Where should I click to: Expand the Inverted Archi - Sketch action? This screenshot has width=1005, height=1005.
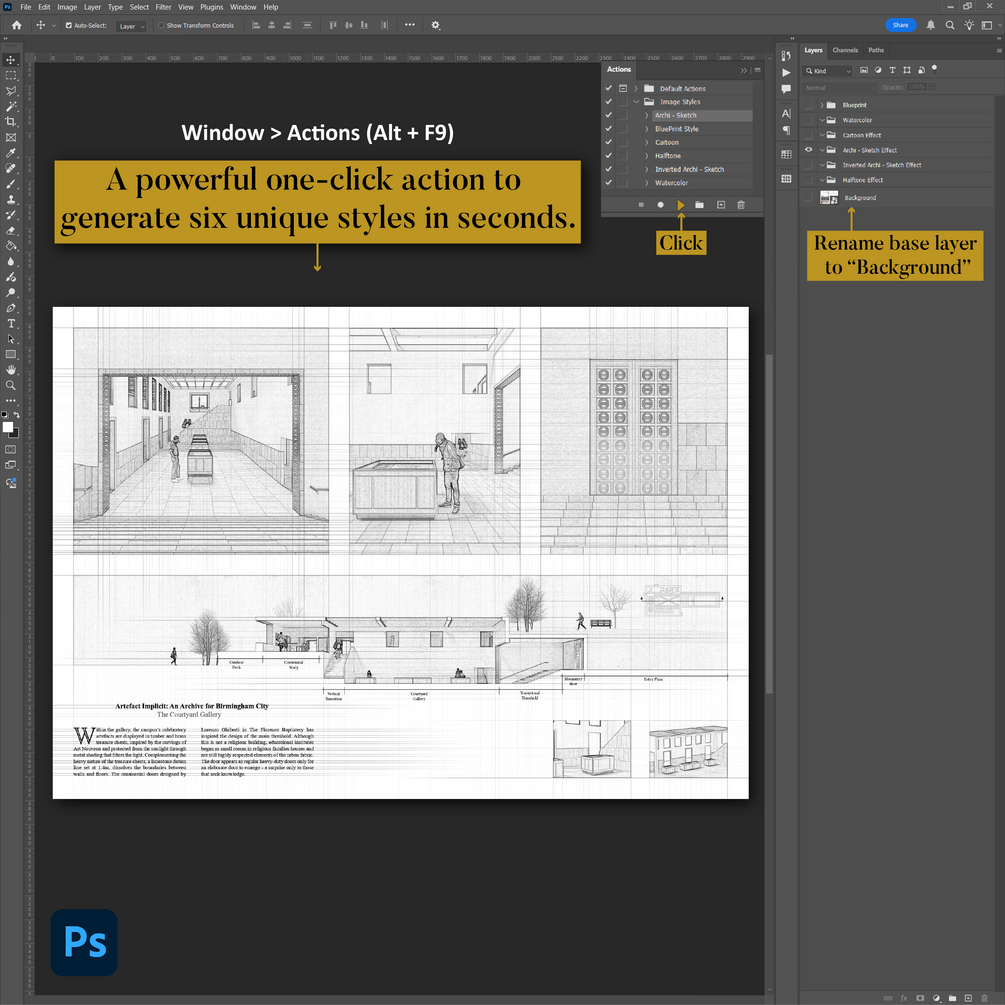647,169
